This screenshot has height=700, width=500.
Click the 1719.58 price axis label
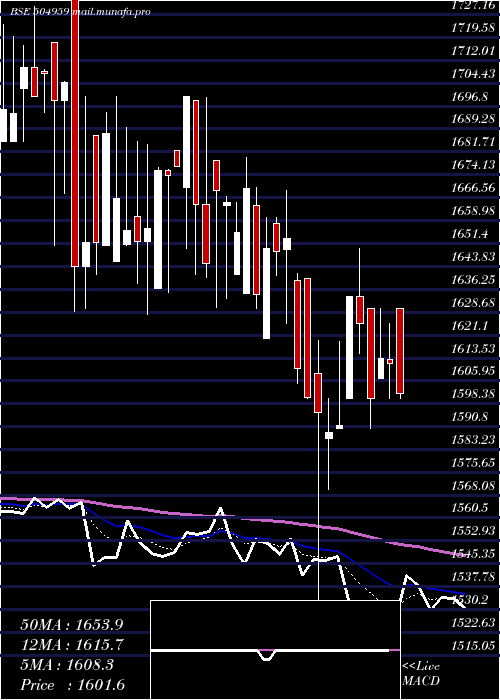[x=473, y=28]
